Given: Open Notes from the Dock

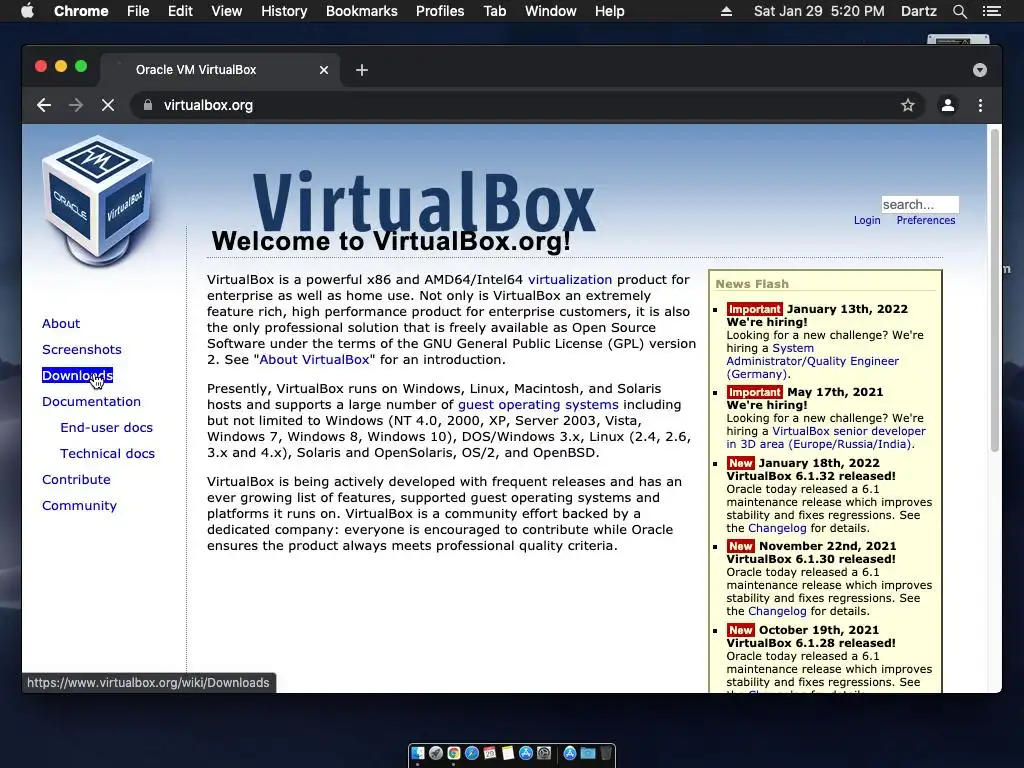Looking at the screenshot, I should (508, 753).
